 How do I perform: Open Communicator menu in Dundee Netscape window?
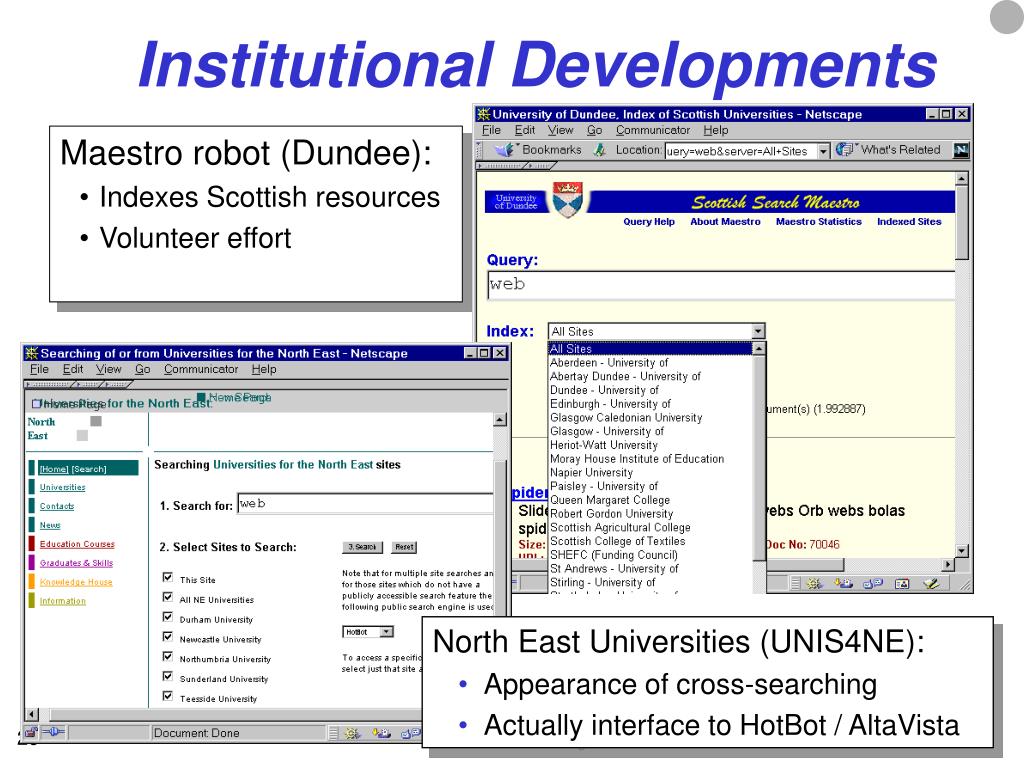pyautogui.click(x=653, y=130)
